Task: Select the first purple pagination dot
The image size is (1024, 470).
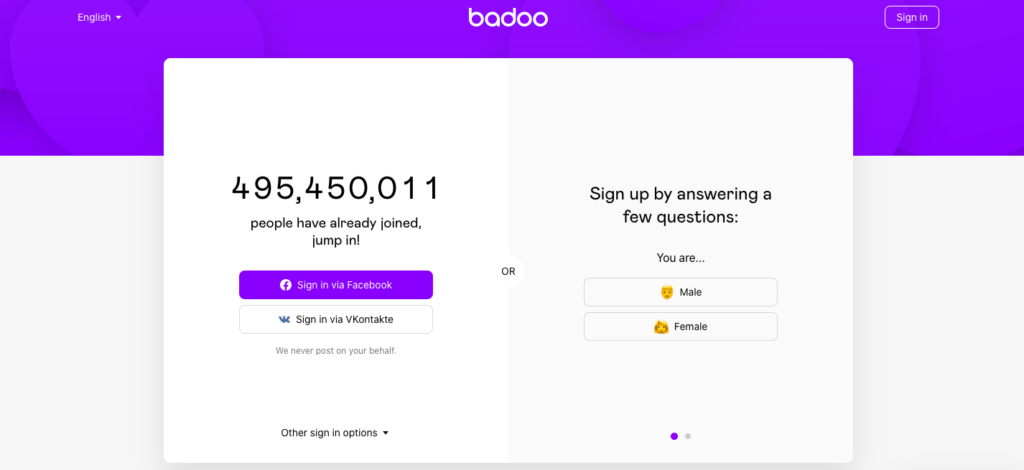Action: [674, 436]
